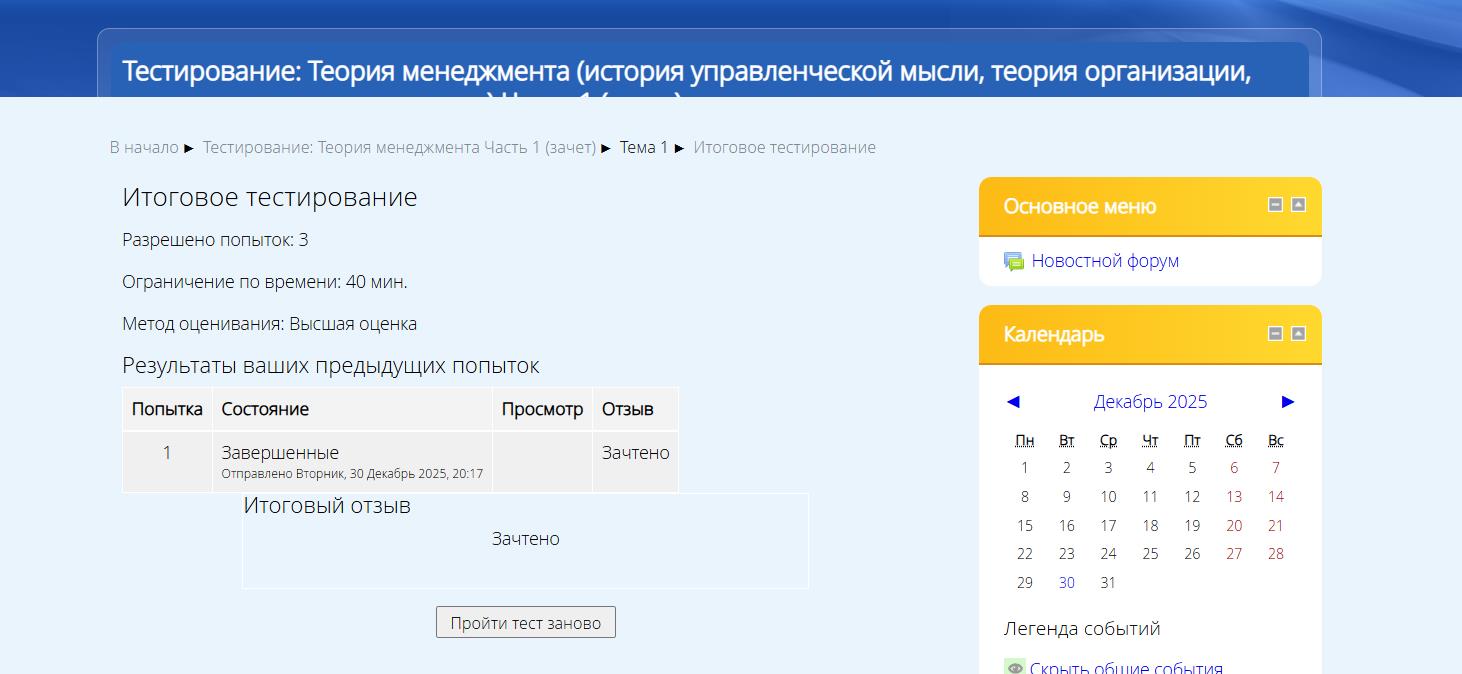This screenshot has width=1462, height=674.
Task: Open Тестирование: Теория менеджмента Часть 1 breadcrumb
Action: 399,148
